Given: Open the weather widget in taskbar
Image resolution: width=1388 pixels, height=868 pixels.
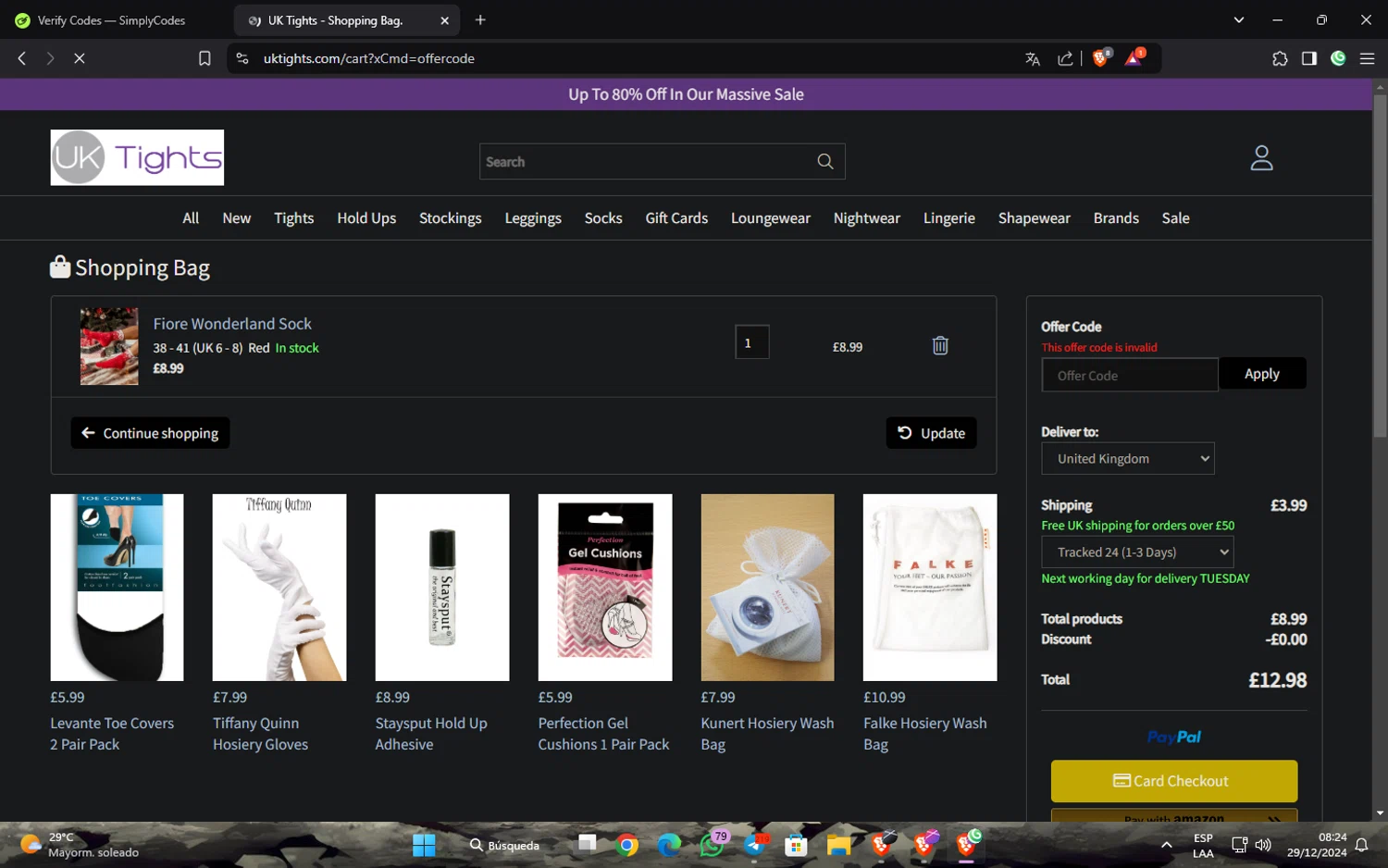Looking at the screenshot, I should [x=80, y=845].
